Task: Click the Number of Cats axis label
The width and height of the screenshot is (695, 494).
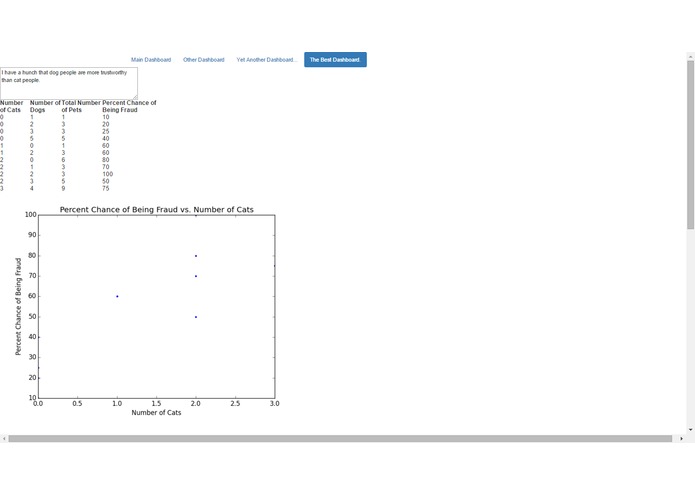Action: 156,412
